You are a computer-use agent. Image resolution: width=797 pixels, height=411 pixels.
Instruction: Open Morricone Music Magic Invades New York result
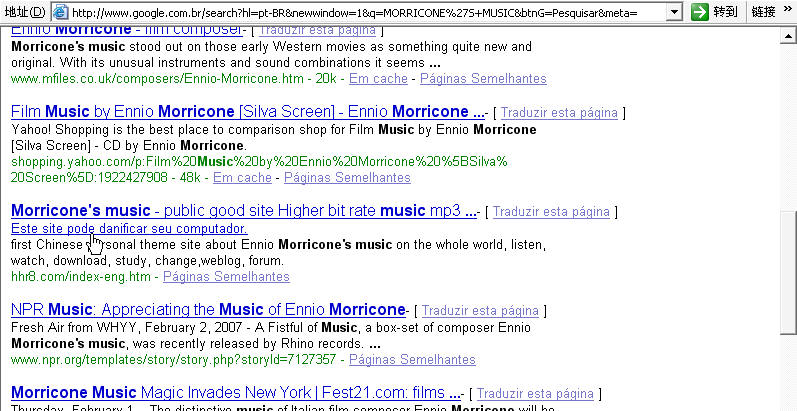pos(236,393)
